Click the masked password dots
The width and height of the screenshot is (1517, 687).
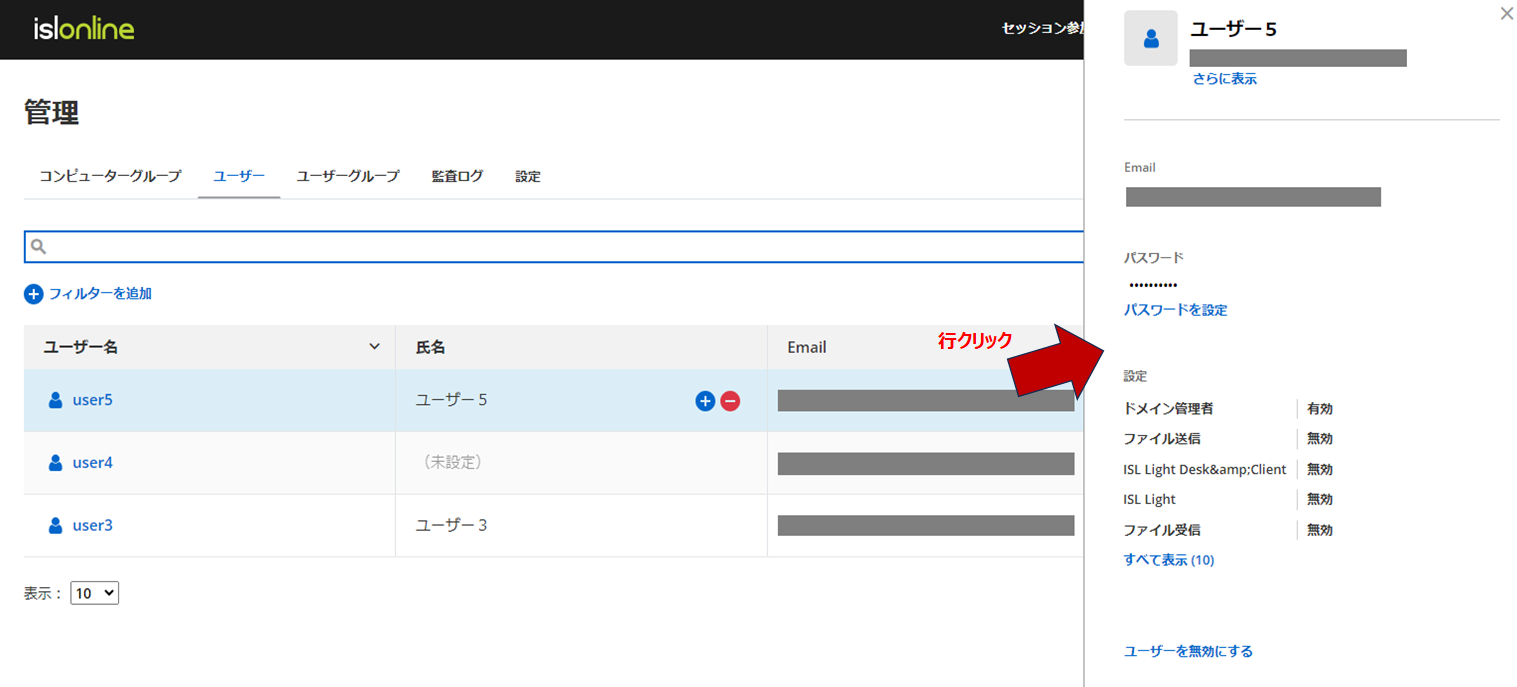pos(1153,285)
